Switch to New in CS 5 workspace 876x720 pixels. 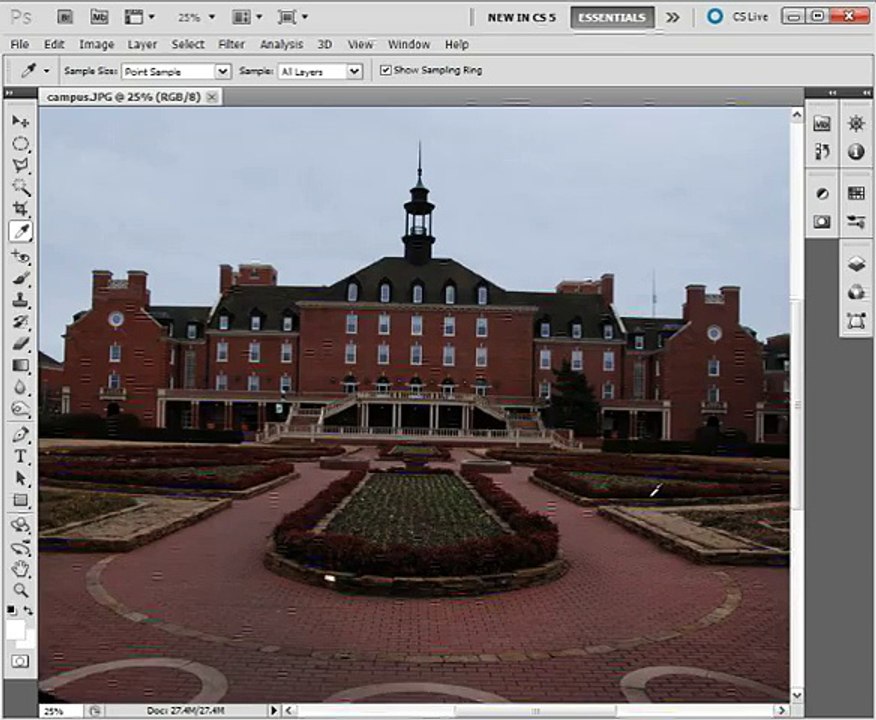(x=521, y=18)
